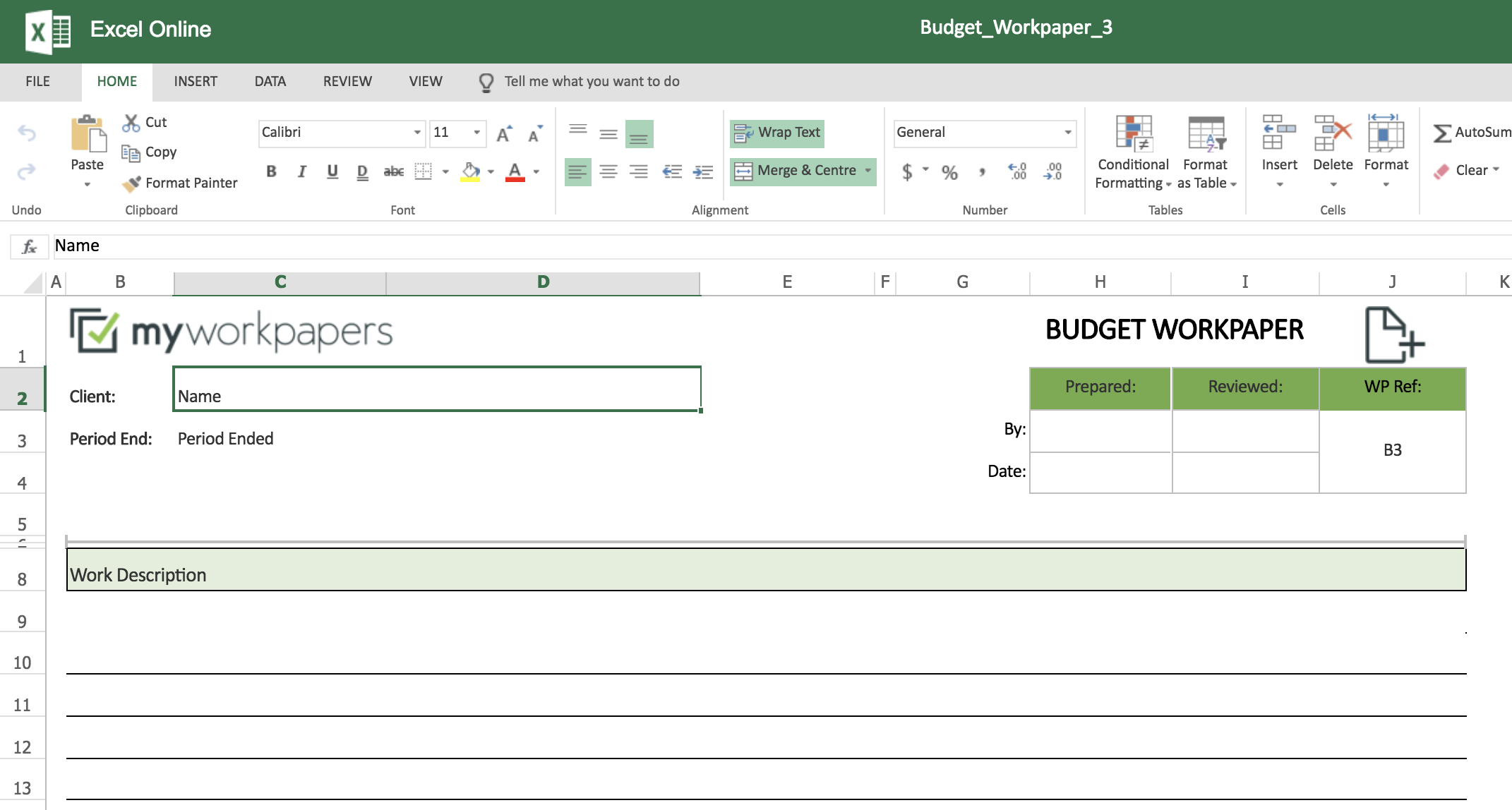This screenshot has width=1512, height=810.
Task: Toggle Underline formatting
Action: [332, 171]
